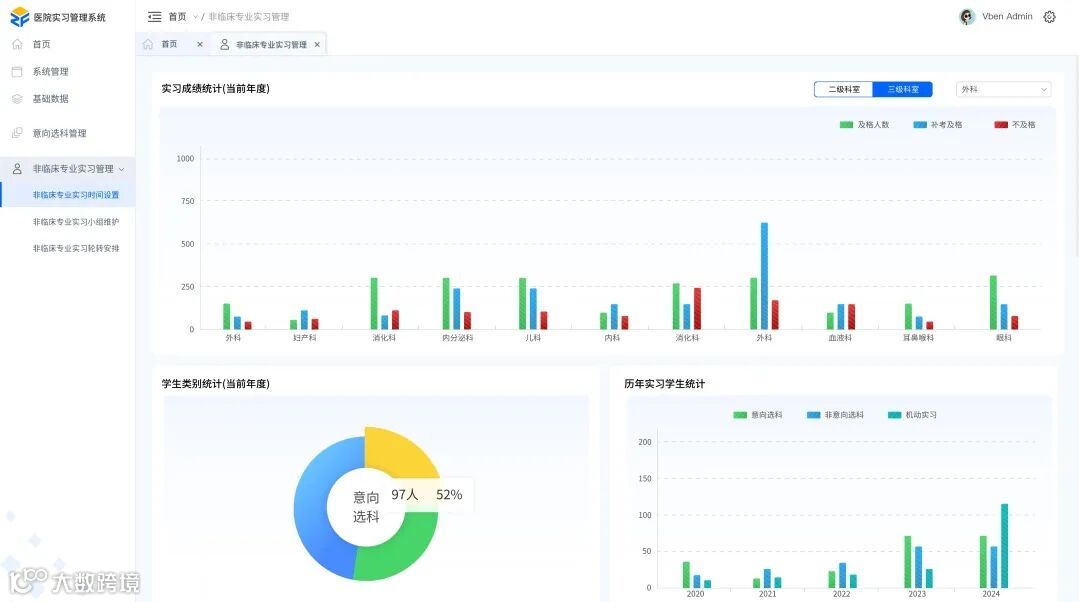
Task: Click the 历年实习学生统计 heading
Action: coord(664,384)
